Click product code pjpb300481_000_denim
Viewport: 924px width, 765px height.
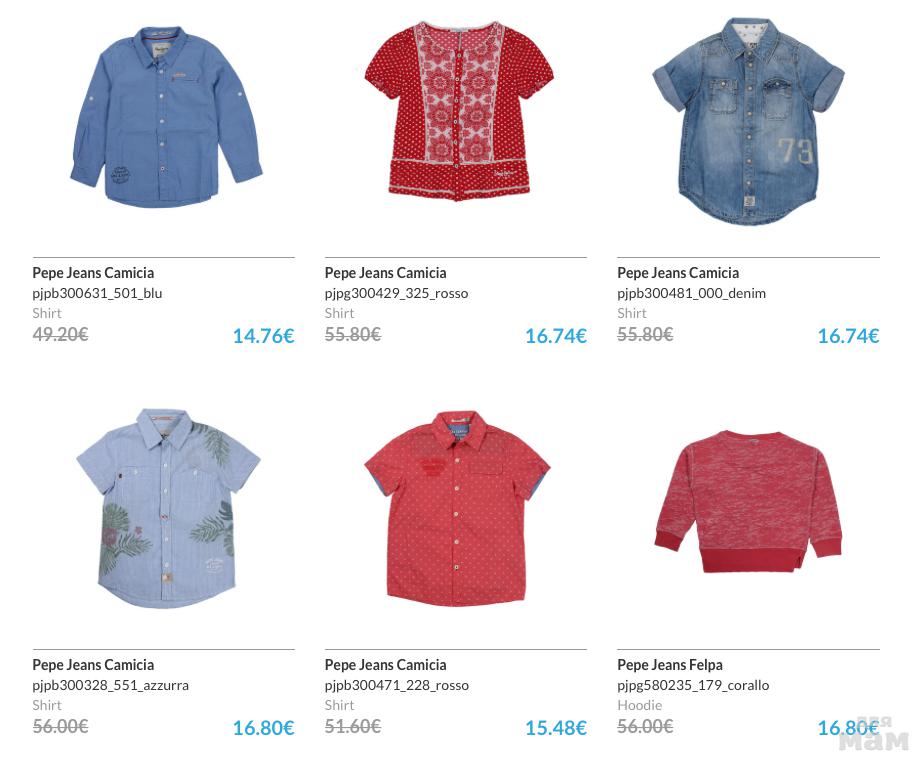(691, 293)
